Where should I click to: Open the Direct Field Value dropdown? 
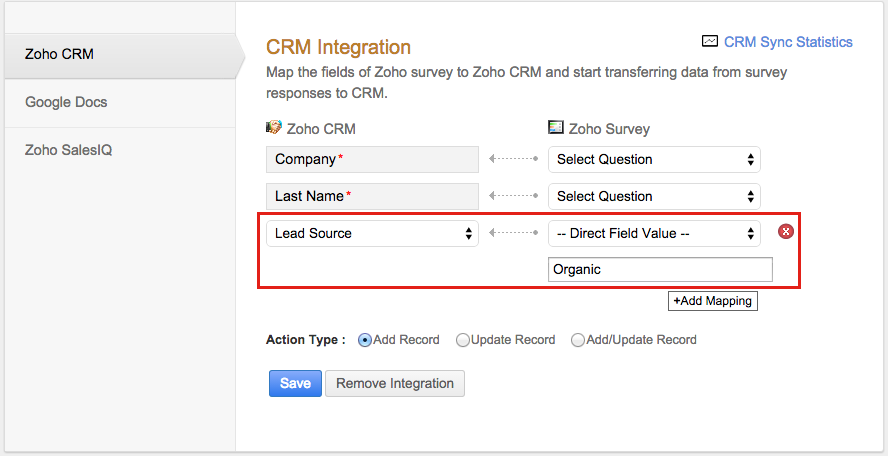tap(654, 233)
